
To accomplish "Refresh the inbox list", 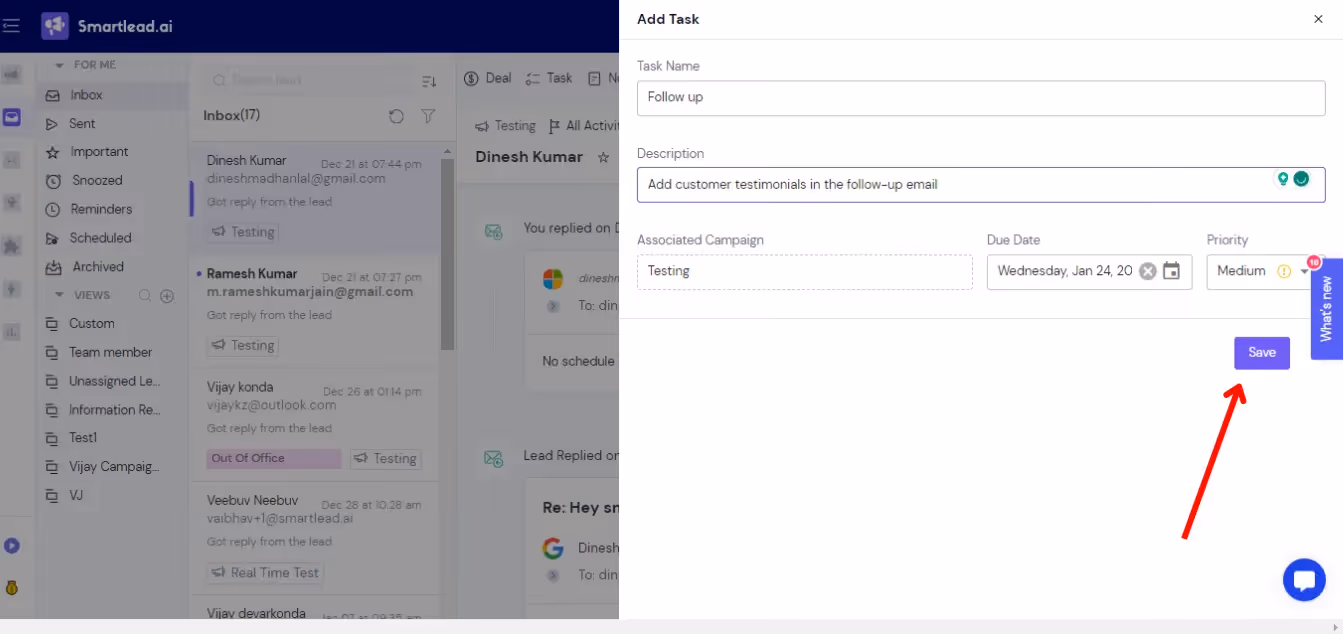I will click(x=396, y=116).
